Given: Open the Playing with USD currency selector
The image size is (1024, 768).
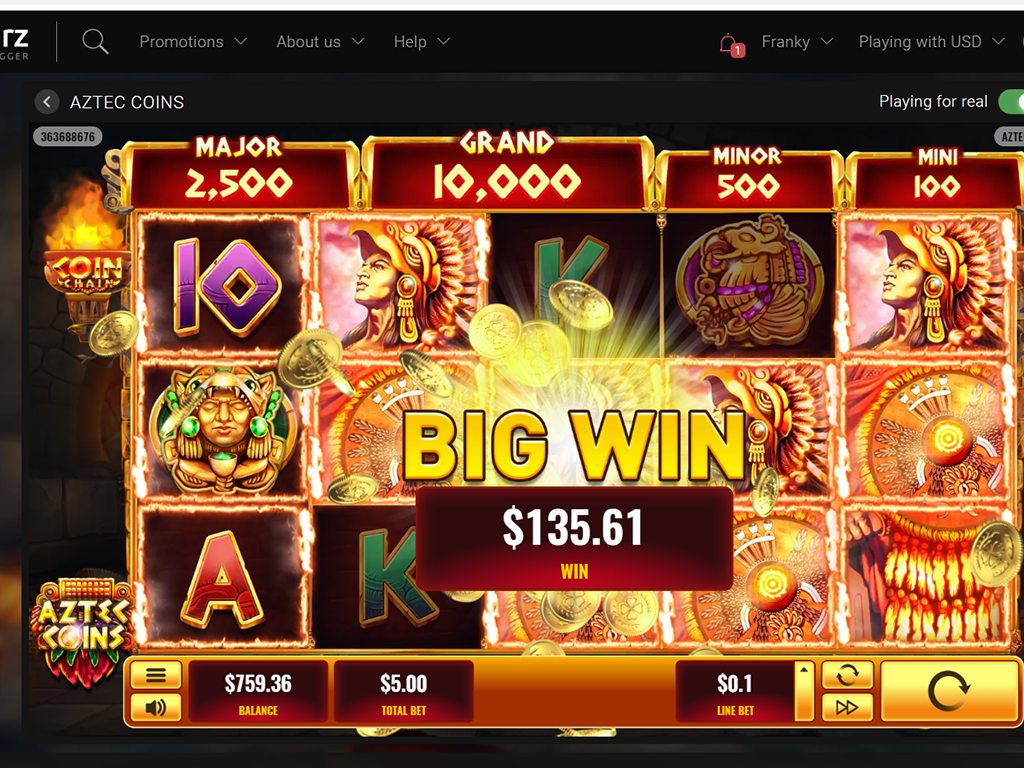Looking at the screenshot, I should pos(931,42).
